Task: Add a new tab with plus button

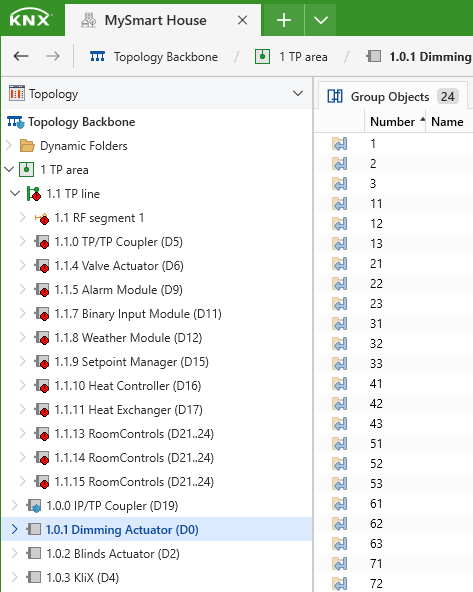Action: click(284, 20)
